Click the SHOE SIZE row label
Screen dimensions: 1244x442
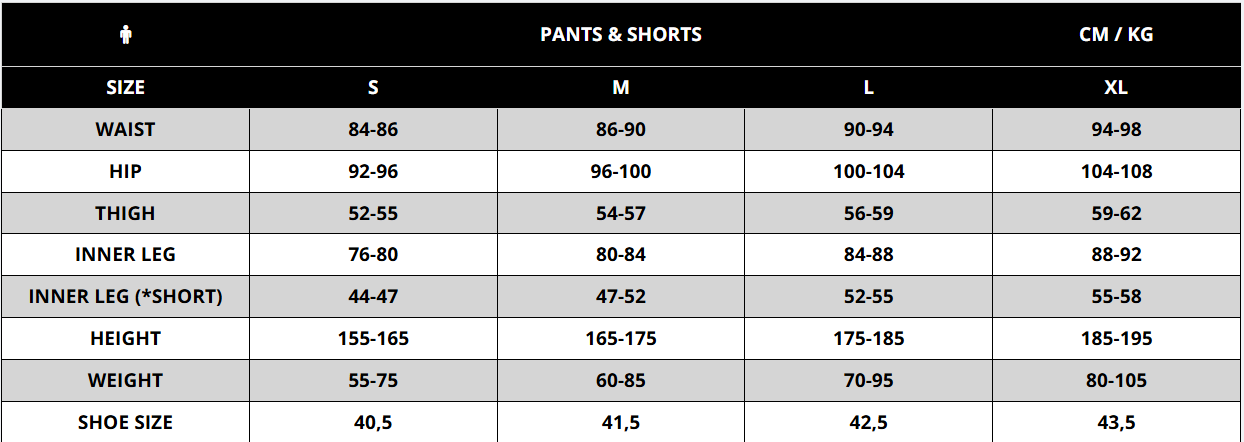125,423
